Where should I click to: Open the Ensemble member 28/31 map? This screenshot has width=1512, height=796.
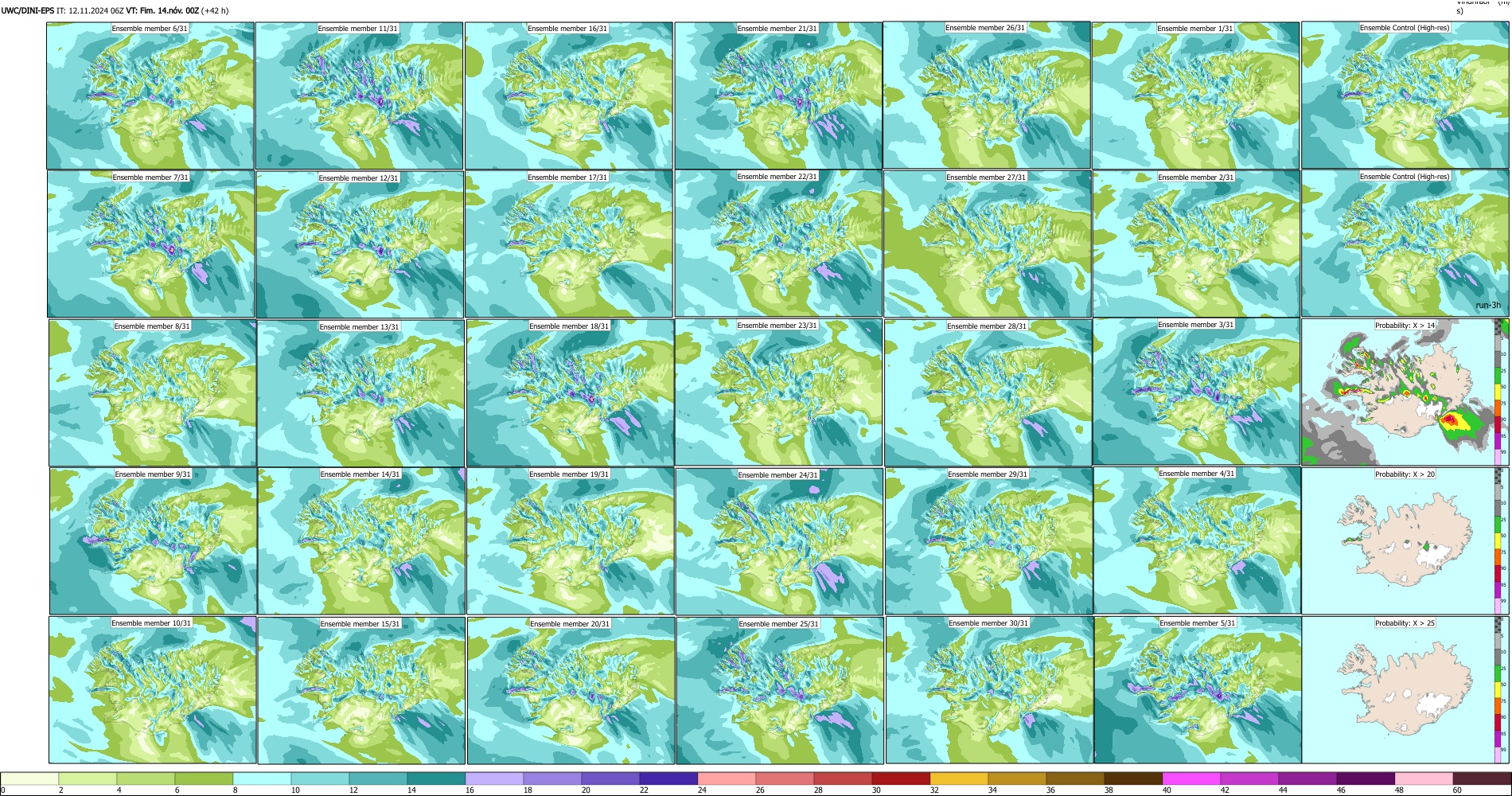[x=988, y=393]
